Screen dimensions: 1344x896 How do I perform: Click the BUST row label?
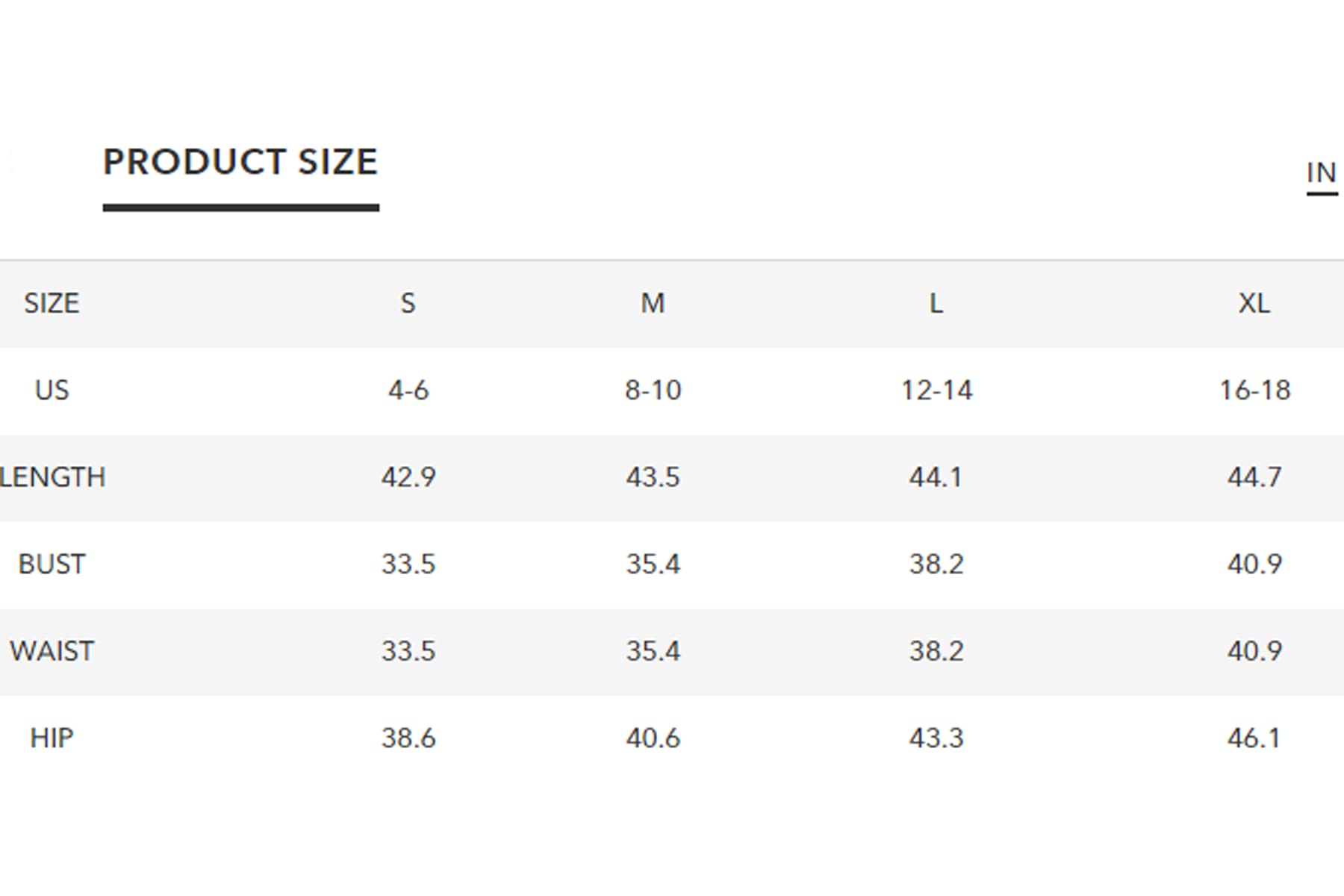coord(52,564)
